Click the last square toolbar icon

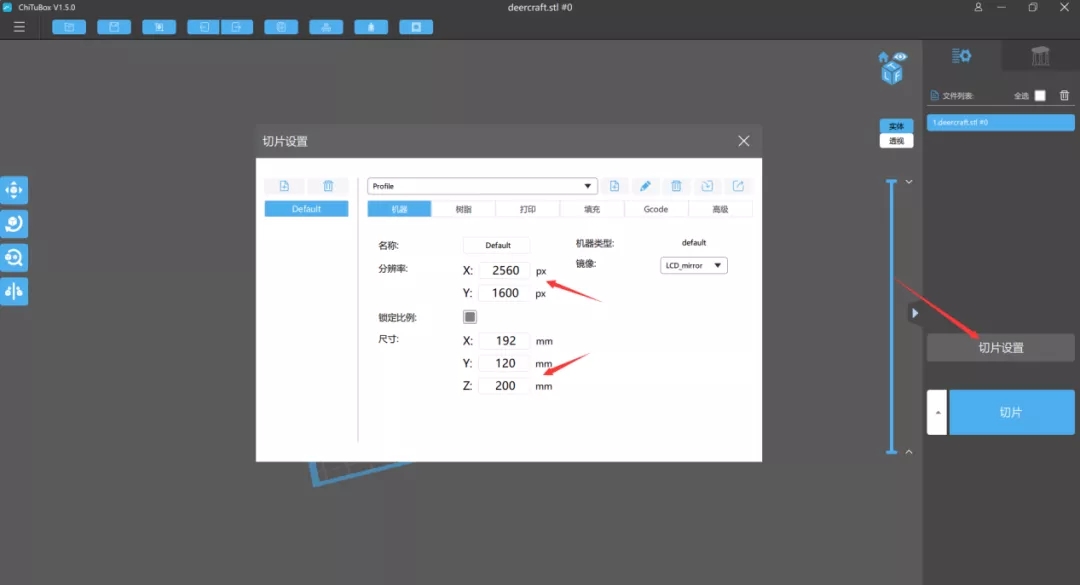tap(416, 27)
